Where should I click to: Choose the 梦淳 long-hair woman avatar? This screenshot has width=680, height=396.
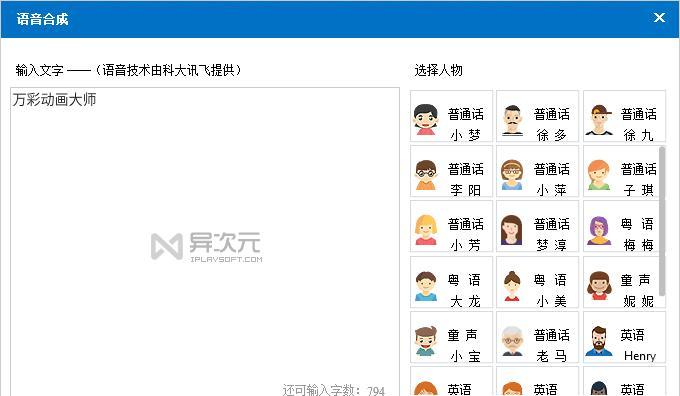click(512, 230)
